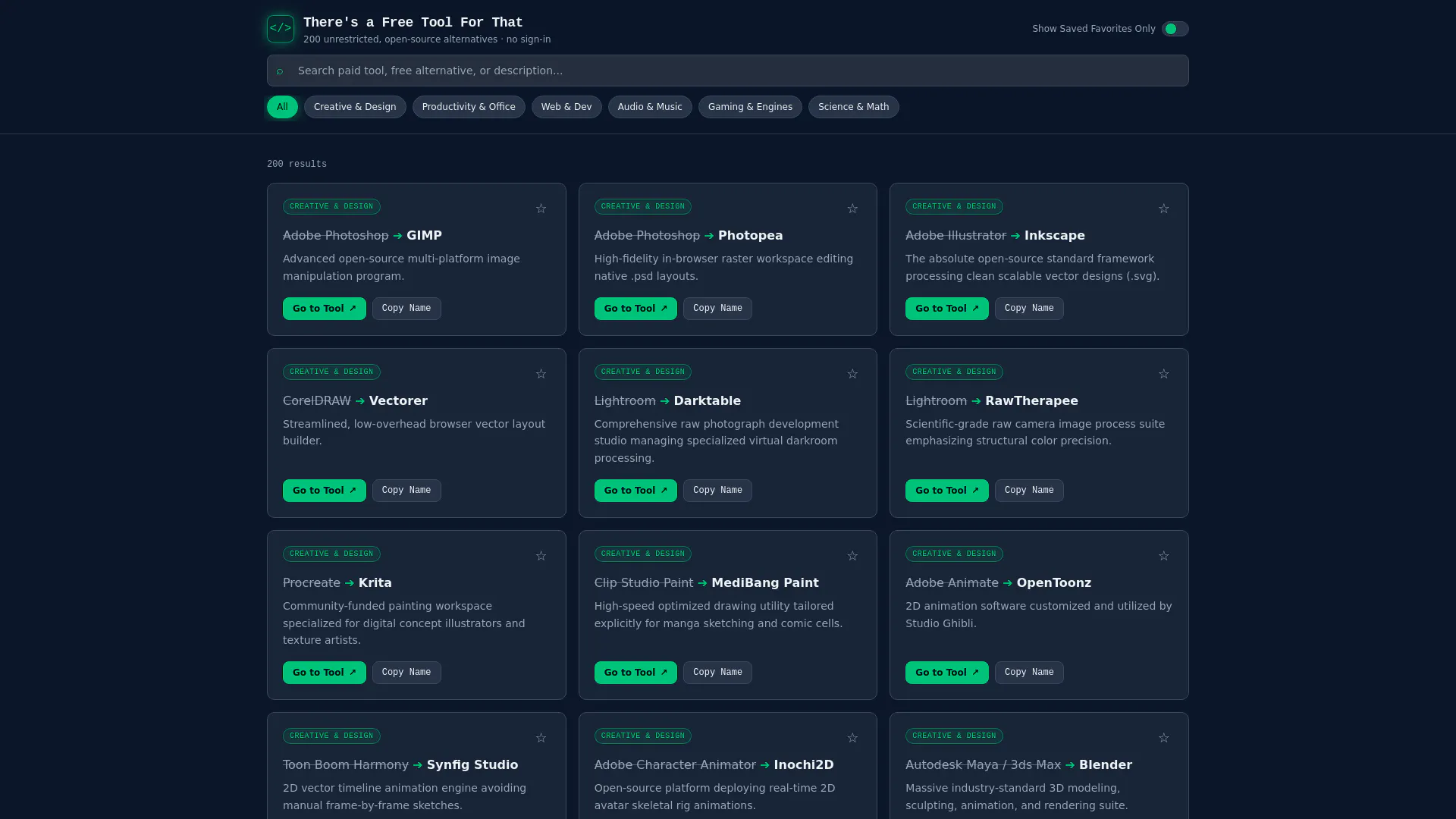This screenshot has height=819, width=1456.
Task: Copy the GIMP name
Action: point(406,309)
